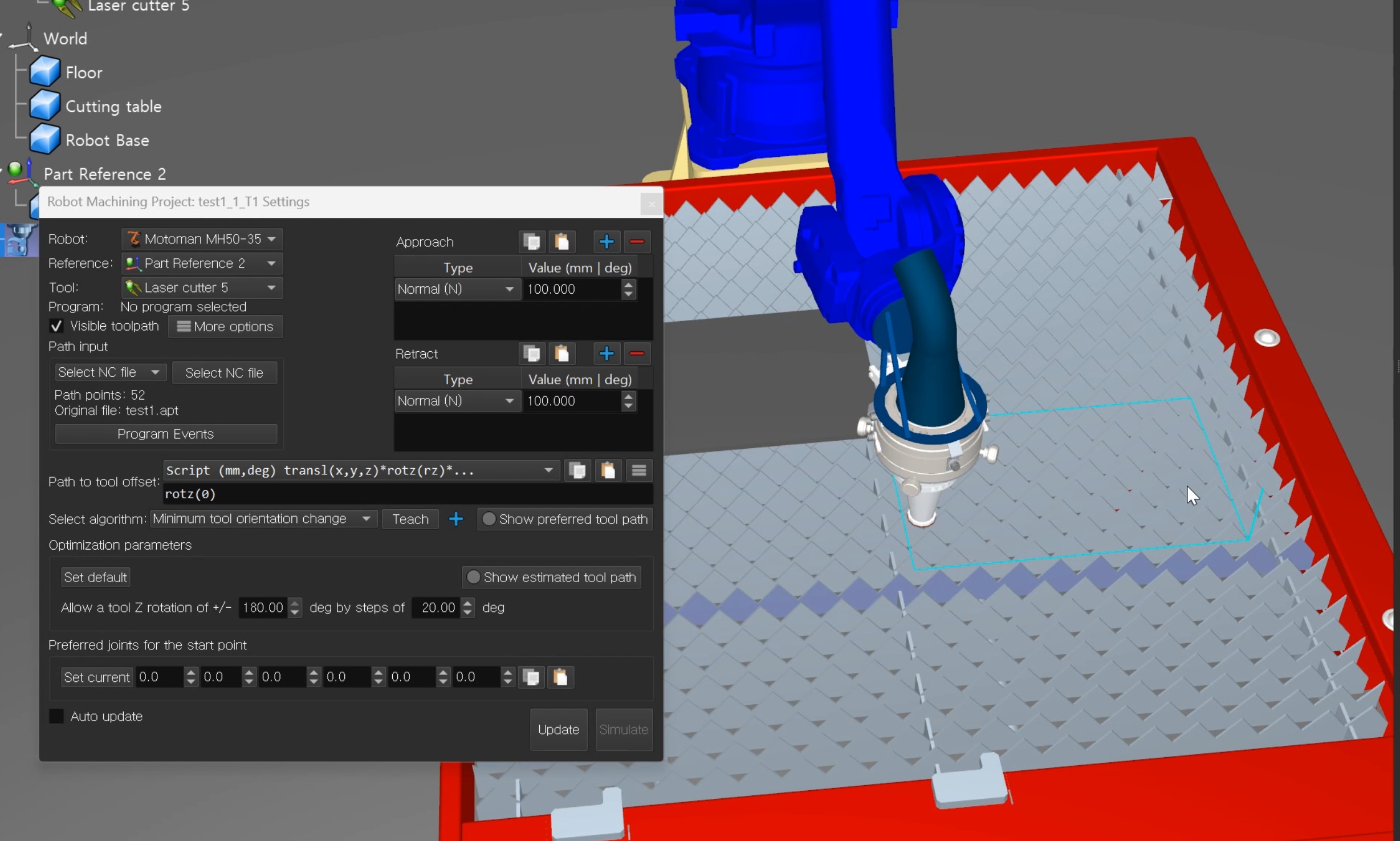Remove Retract movement with red minus icon
This screenshot has height=841, width=1400.
click(x=637, y=354)
